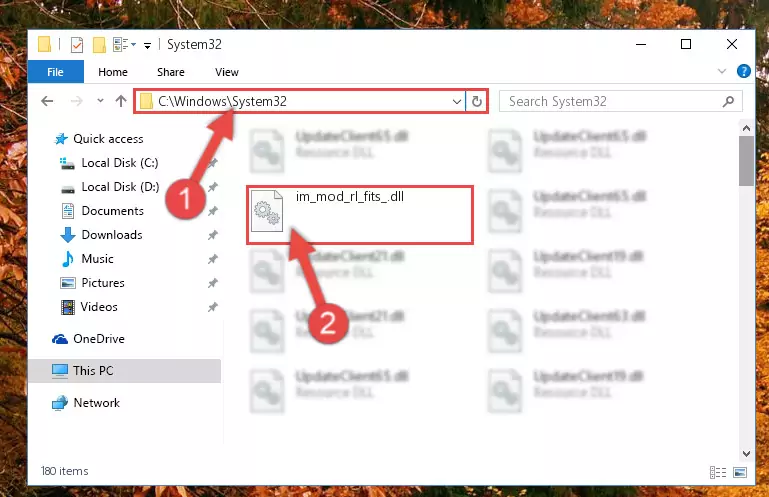Open recent locations dropdown arrow
The width and height of the screenshot is (769, 497).
click(x=100, y=101)
